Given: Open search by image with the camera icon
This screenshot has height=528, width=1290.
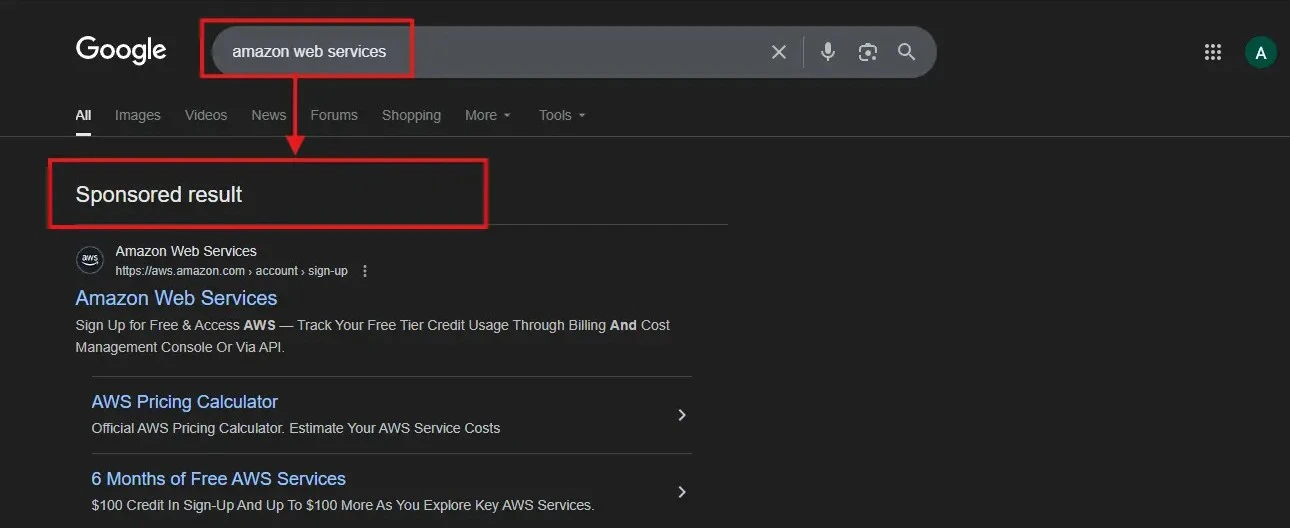Looking at the screenshot, I should tap(868, 52).
